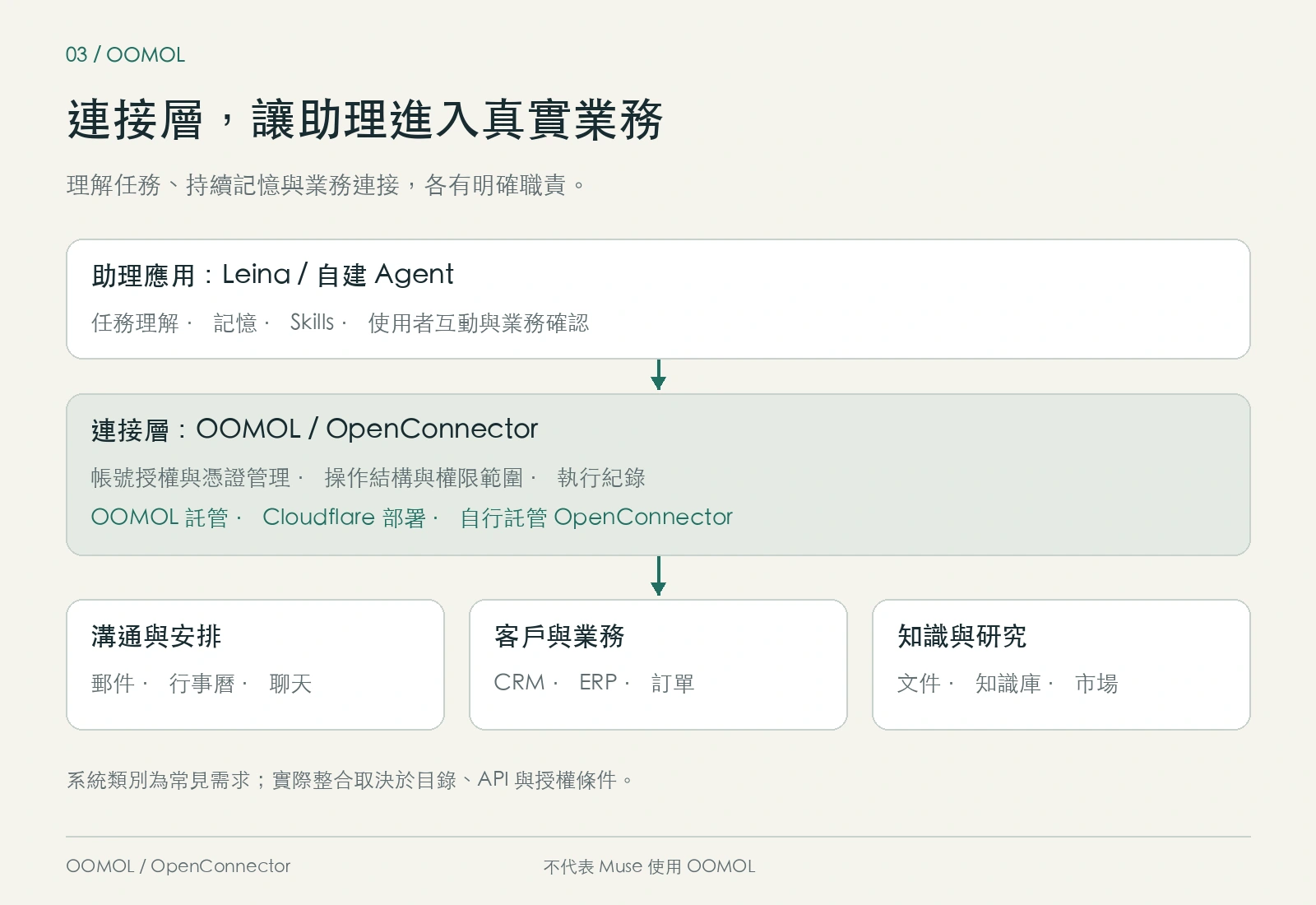Click 聊天 in the 溝通與安排 card

[290, 683]
